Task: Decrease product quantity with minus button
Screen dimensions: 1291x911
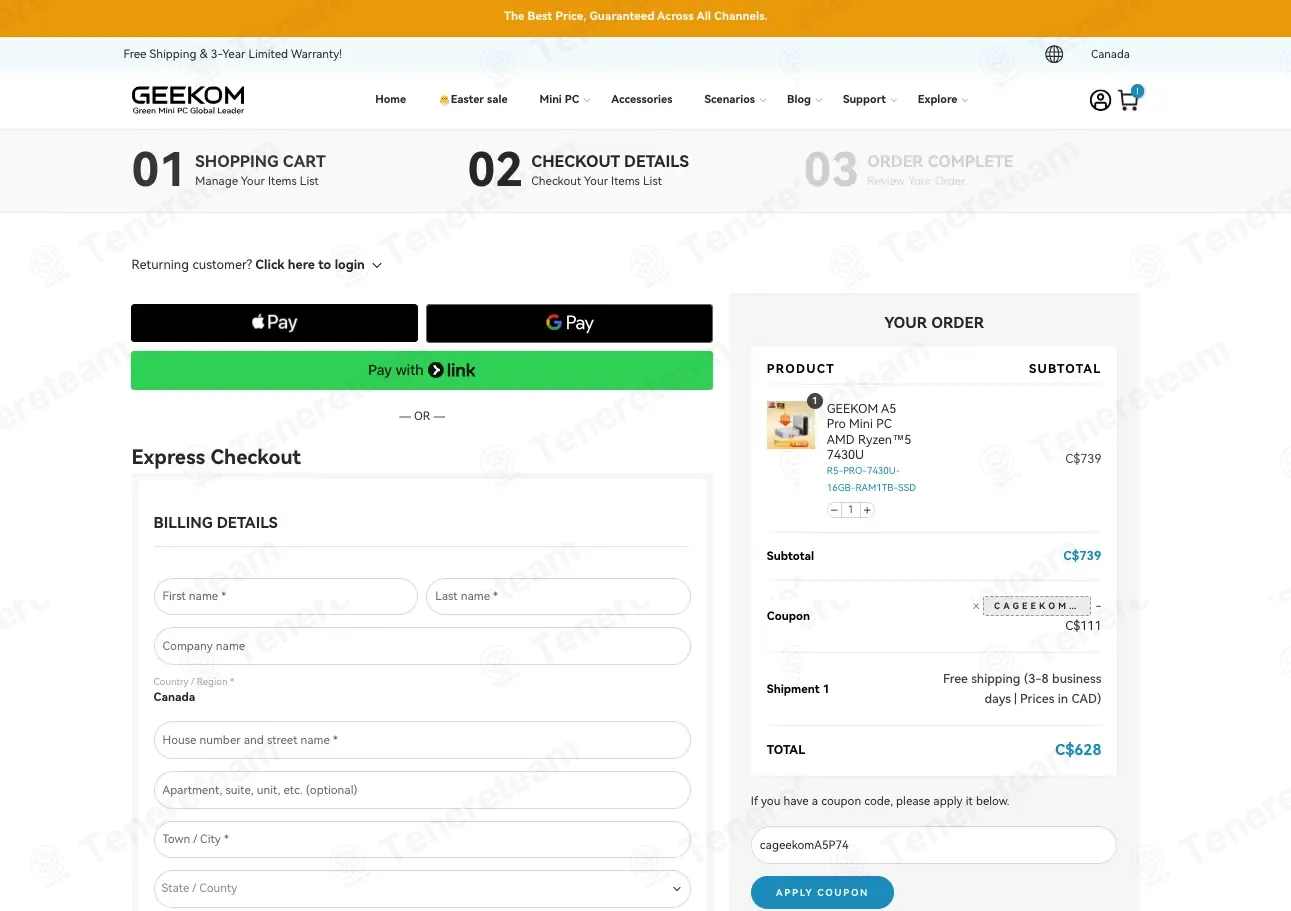Action: 835,510
